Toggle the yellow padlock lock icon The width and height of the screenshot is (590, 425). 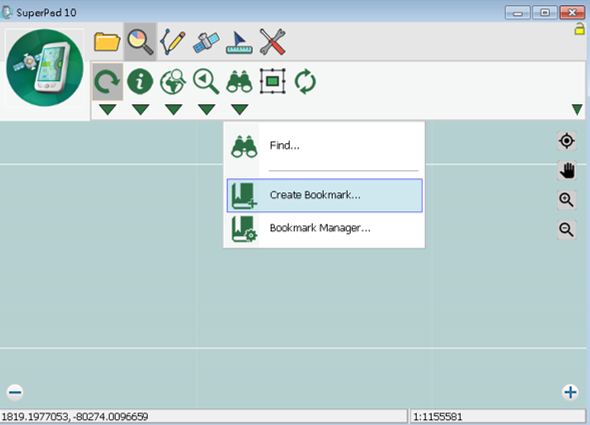(x=579, y=29)
